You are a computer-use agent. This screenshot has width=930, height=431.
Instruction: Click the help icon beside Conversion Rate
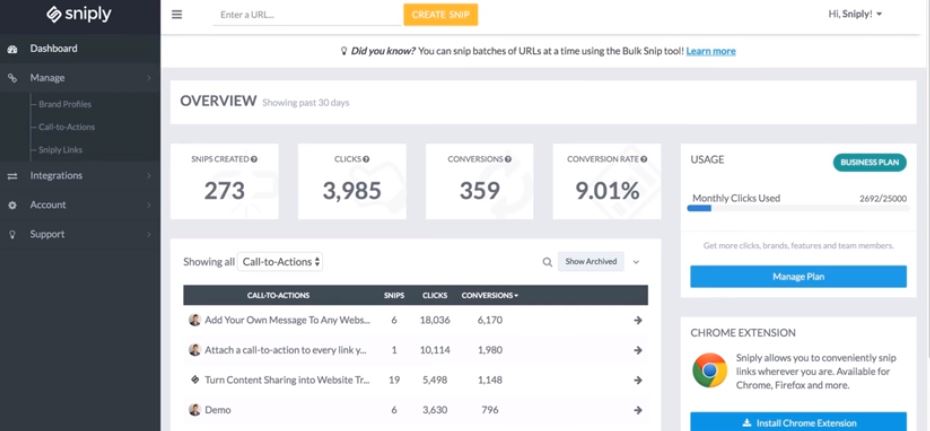pyautogui.click(x=644, y=159)
